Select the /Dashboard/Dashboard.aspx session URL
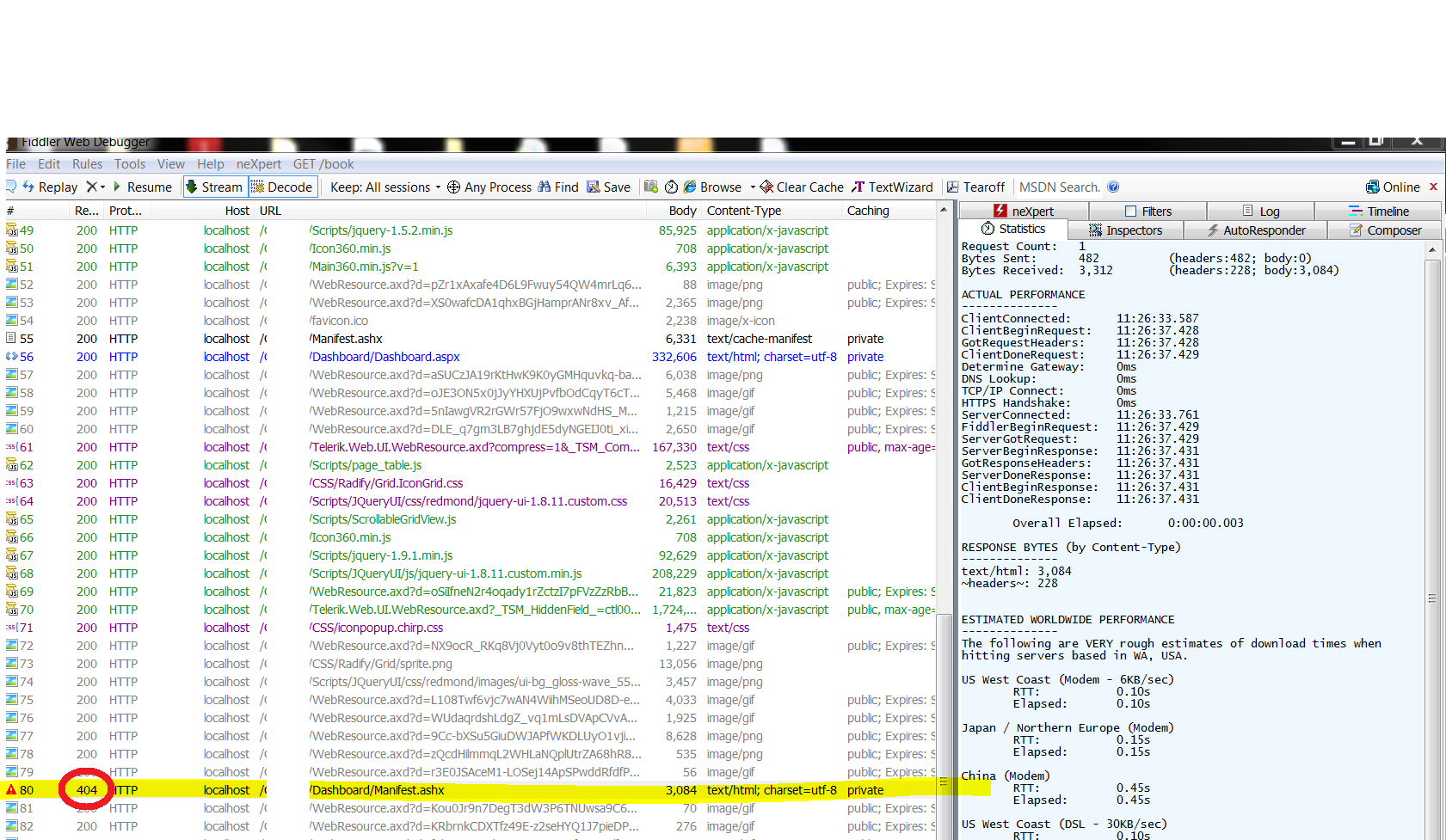The height and width of the screenshot is (840, 1446). coord(385,357)
